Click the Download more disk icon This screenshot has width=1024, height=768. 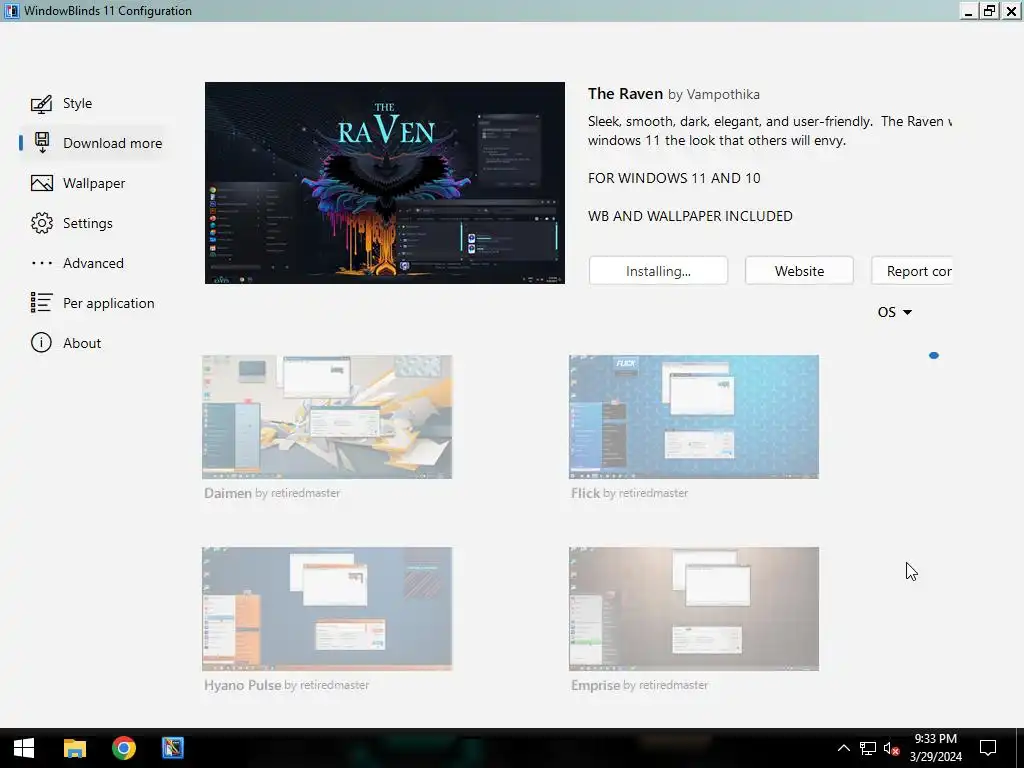[42, 143]
